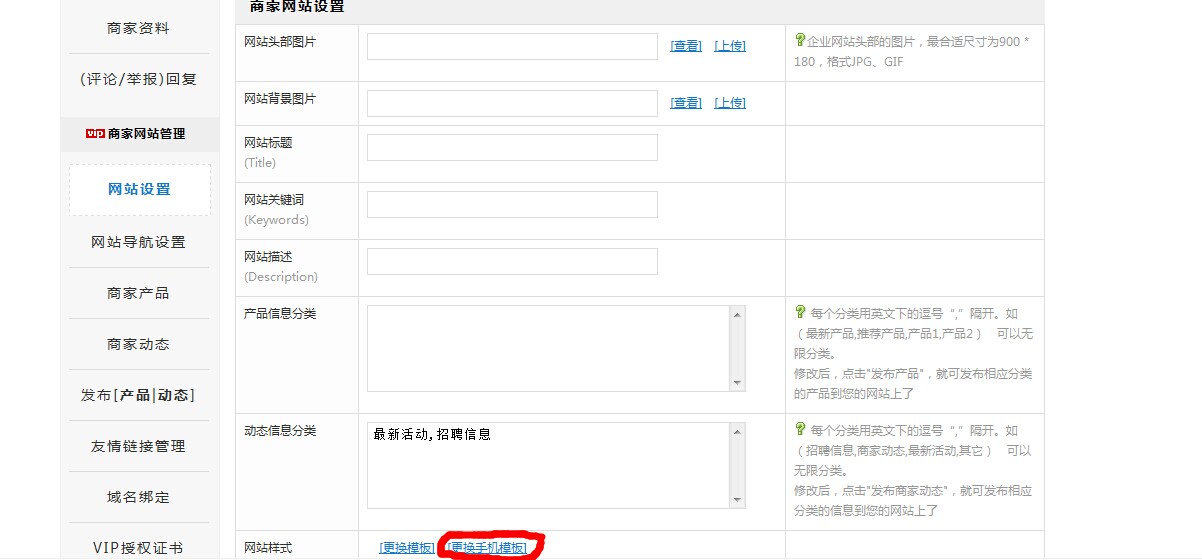This screenshot has height=560, width=1202.
Task: Open the [查看] link for 网站头部图片
Action: [686, 46]
